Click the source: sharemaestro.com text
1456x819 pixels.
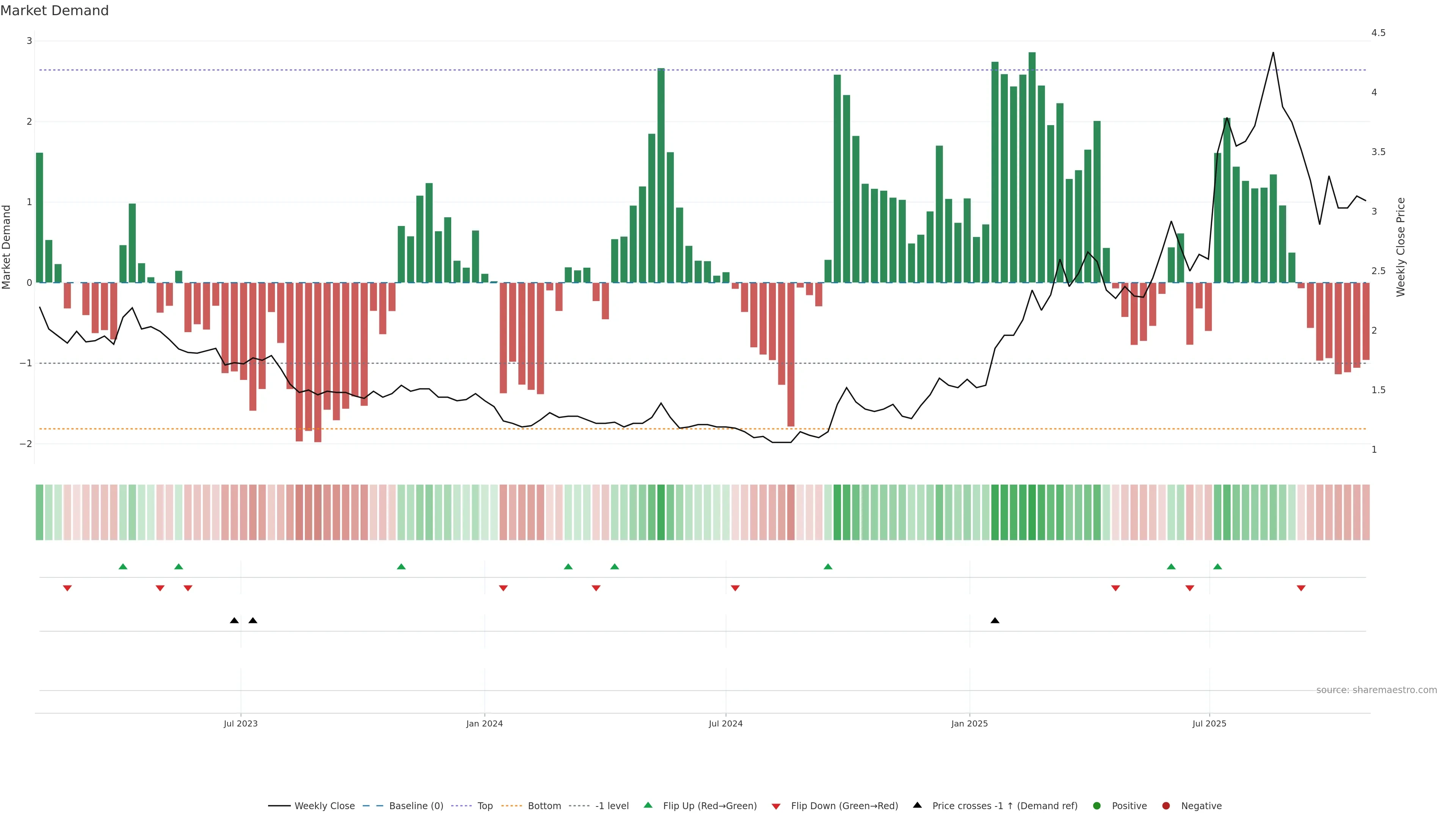(1376, 690)
